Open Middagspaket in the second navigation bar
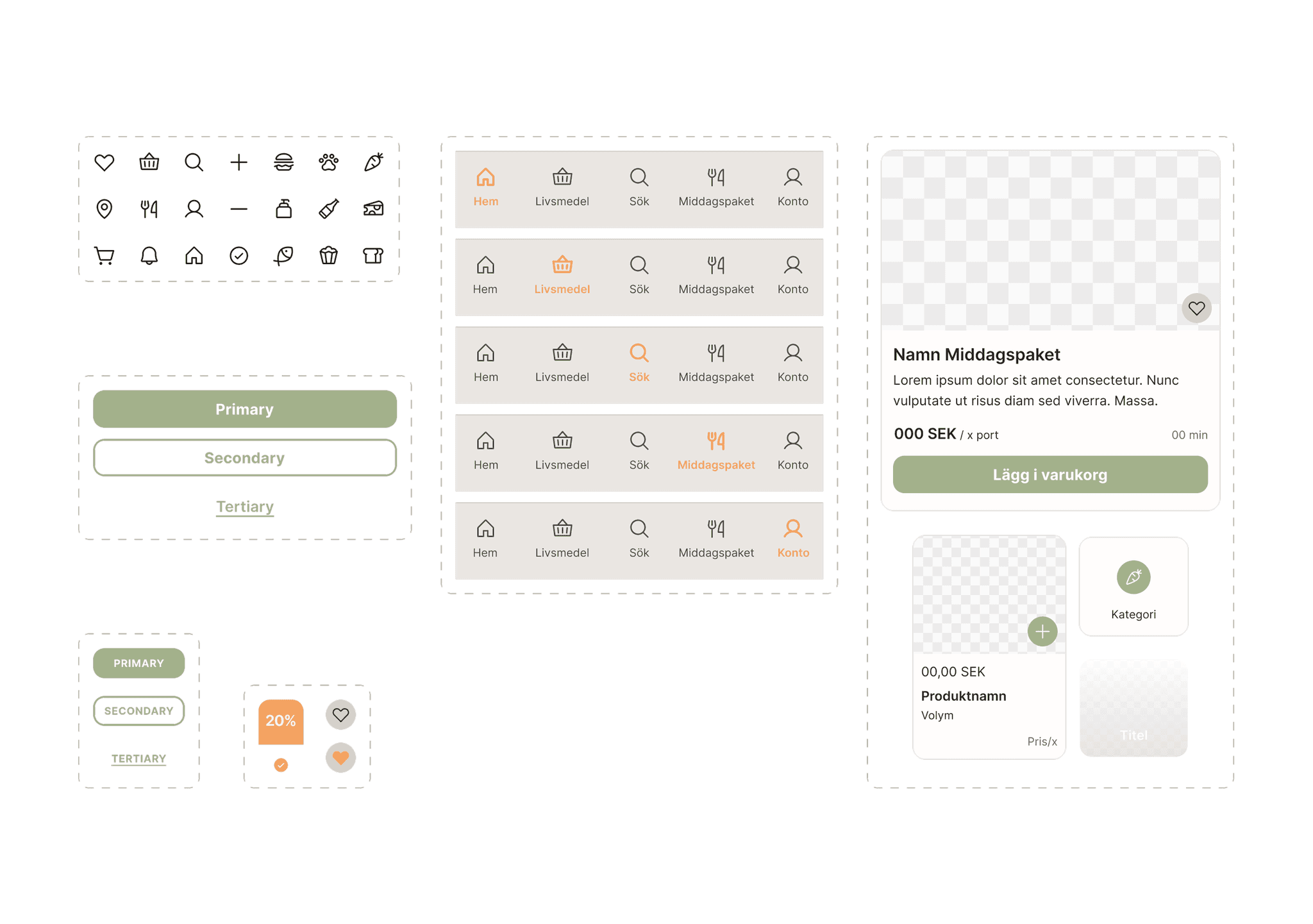Viewport: 1313px width, 924px height. [x=716, y=275]
